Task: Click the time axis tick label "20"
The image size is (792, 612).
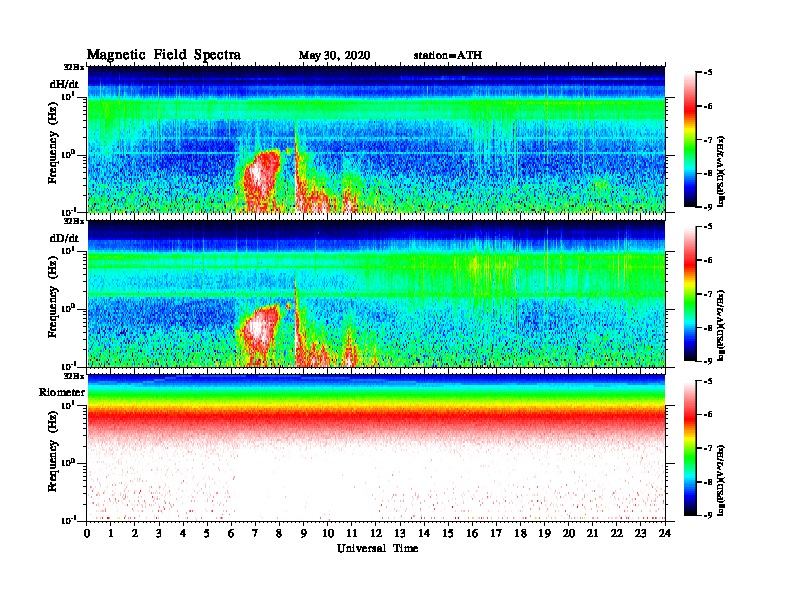Action: point(569,533)
